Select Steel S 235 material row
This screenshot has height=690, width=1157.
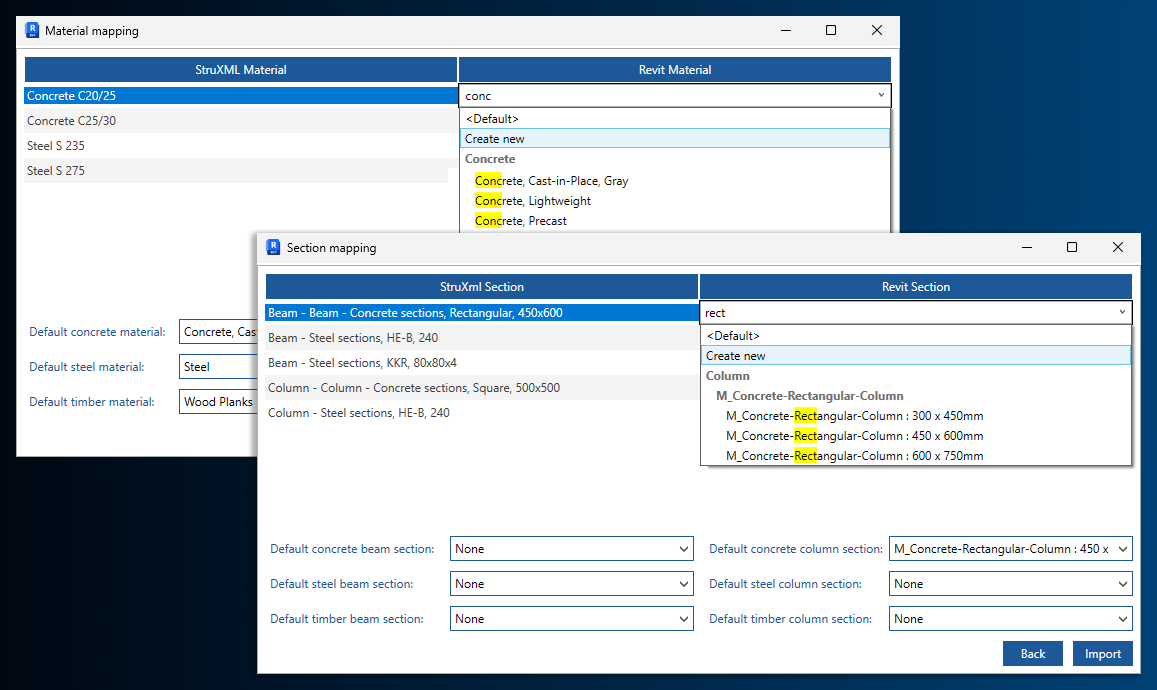(x=241, y=146)
